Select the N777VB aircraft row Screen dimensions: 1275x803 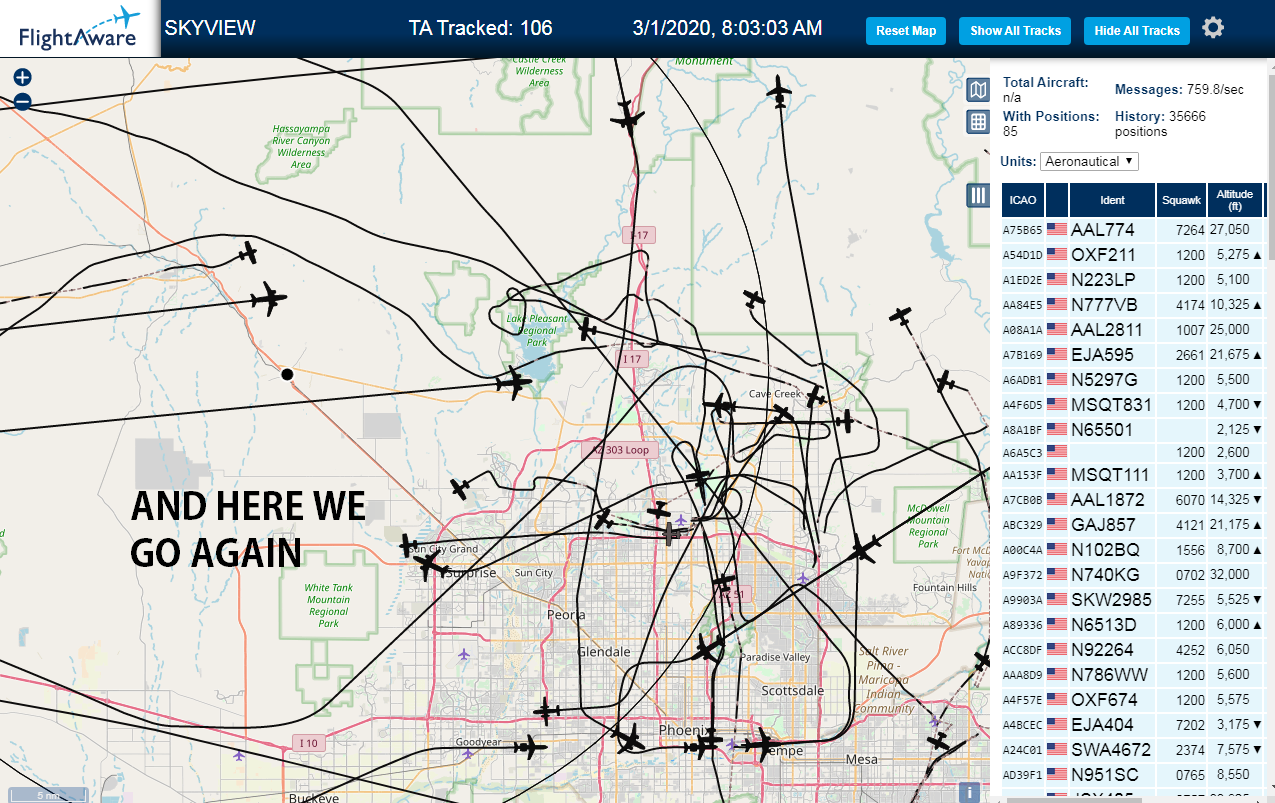[x=1132, y=305]
